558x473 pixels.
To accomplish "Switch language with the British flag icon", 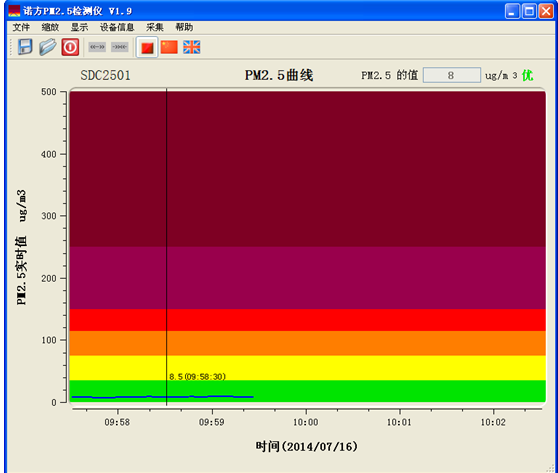I will [x=192, y=47].
